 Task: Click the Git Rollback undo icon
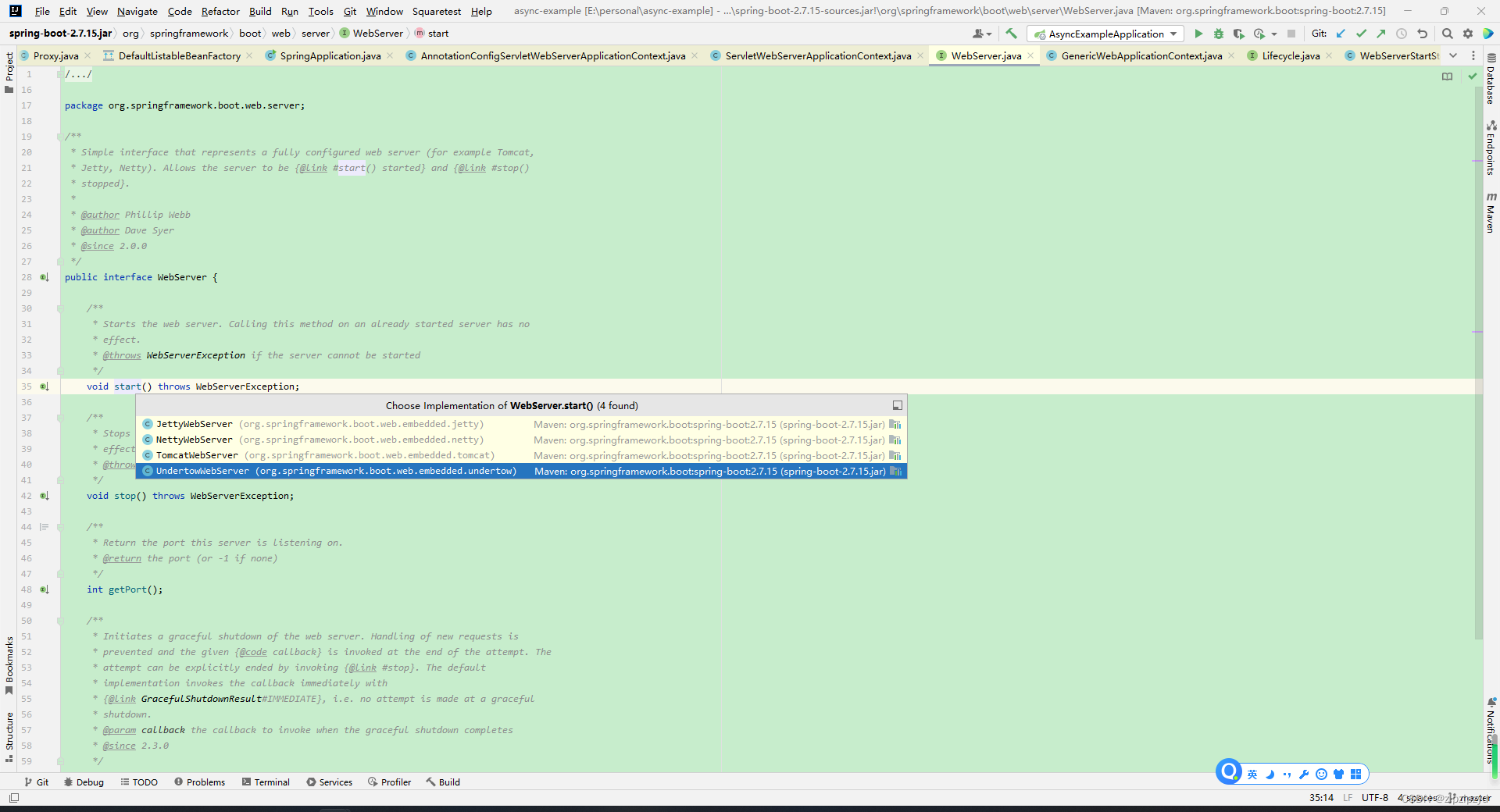(x=1422, y=34)
